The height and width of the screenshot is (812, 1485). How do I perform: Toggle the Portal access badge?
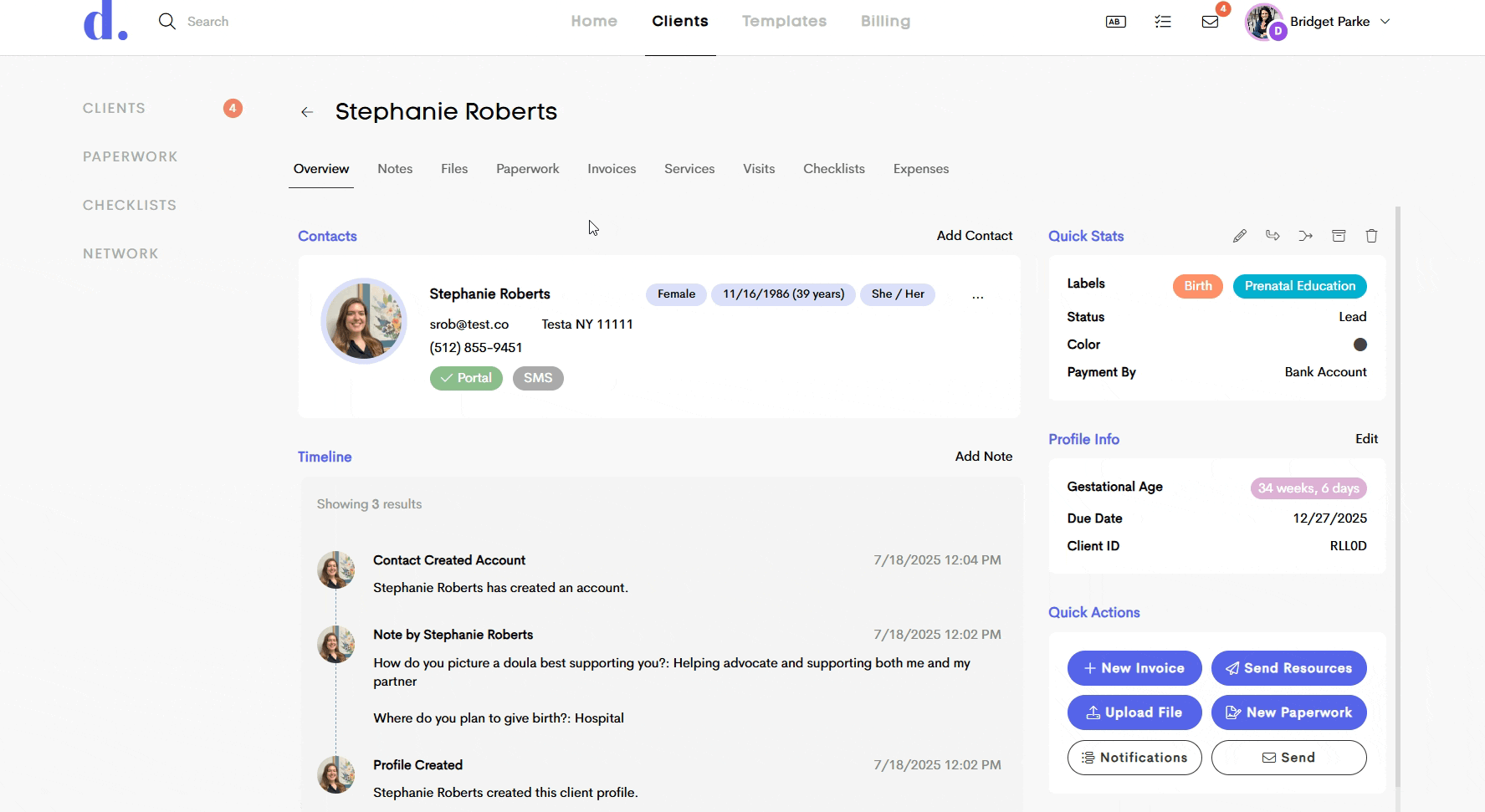tap(466, 378)
